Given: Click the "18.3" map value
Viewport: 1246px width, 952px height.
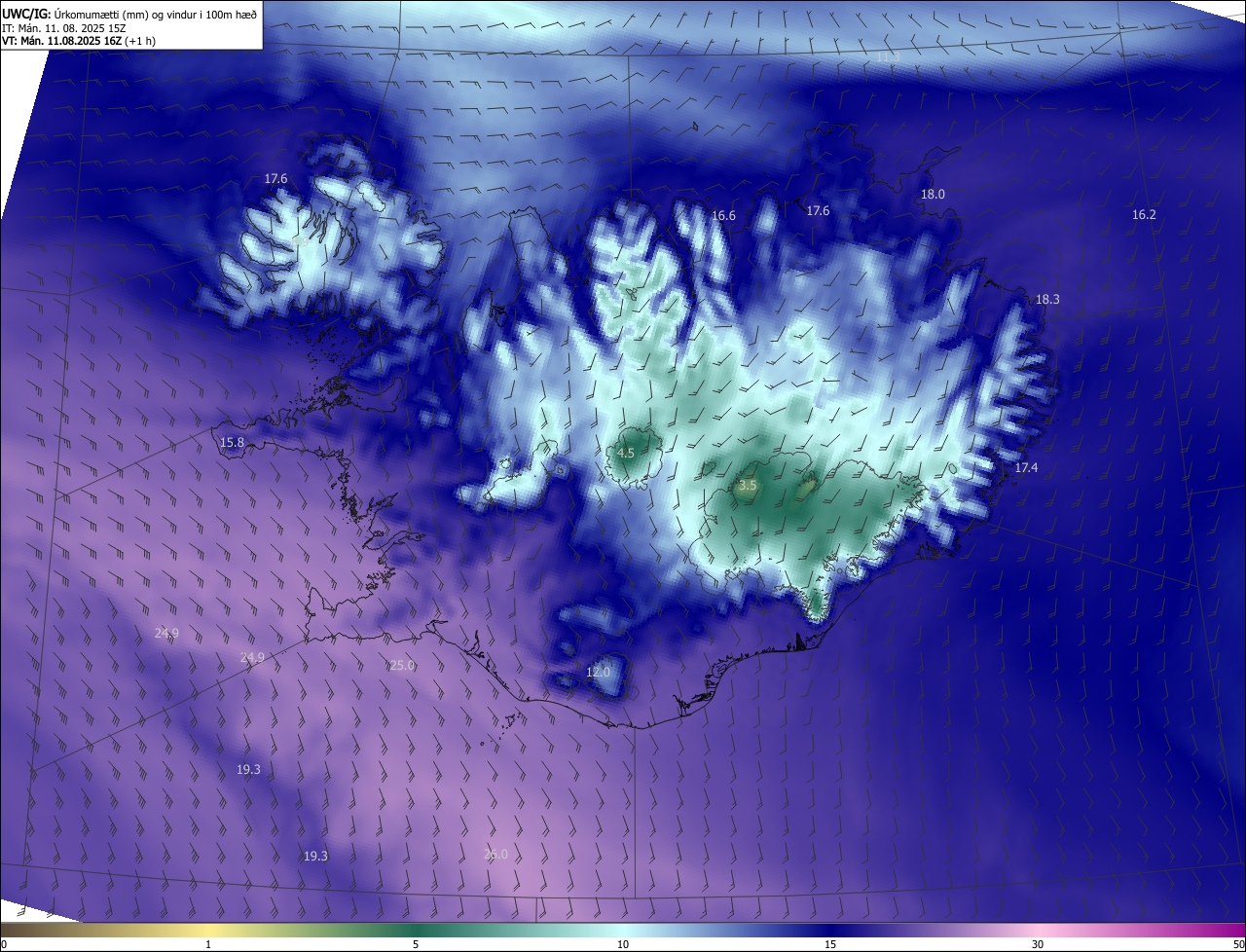Looking at the screenshot, I should [x=1047, y=300].
